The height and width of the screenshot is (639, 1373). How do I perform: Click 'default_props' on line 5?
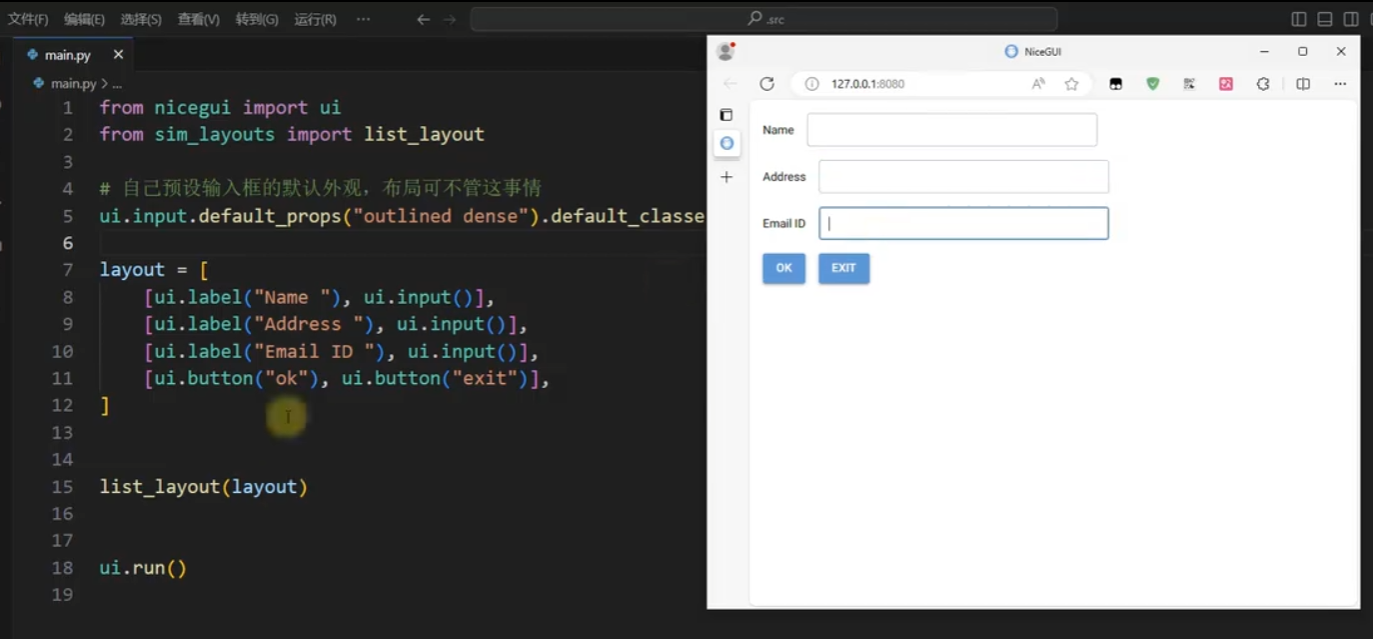[270, 216]
